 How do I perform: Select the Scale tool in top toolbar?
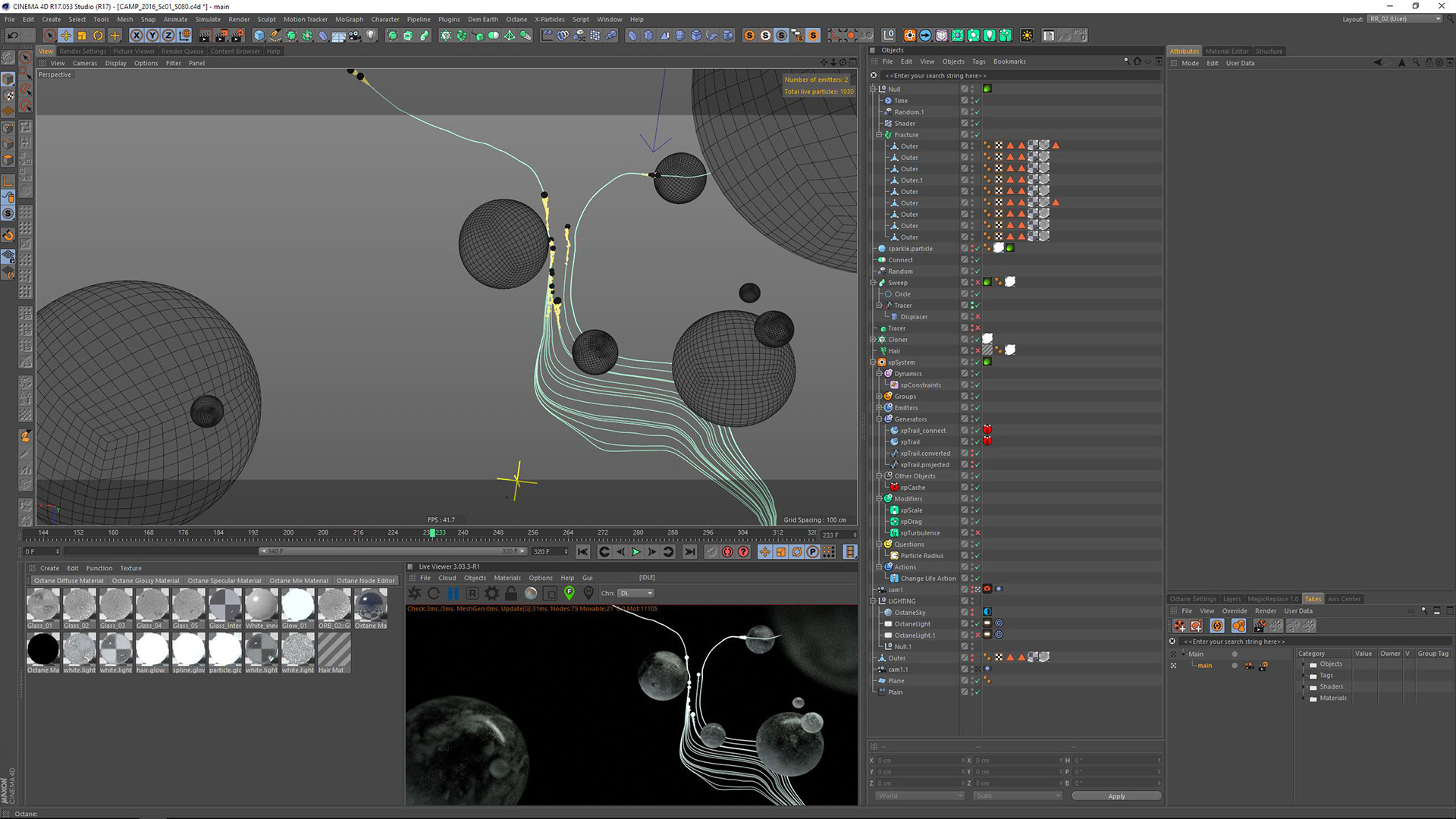pos(82,35)
